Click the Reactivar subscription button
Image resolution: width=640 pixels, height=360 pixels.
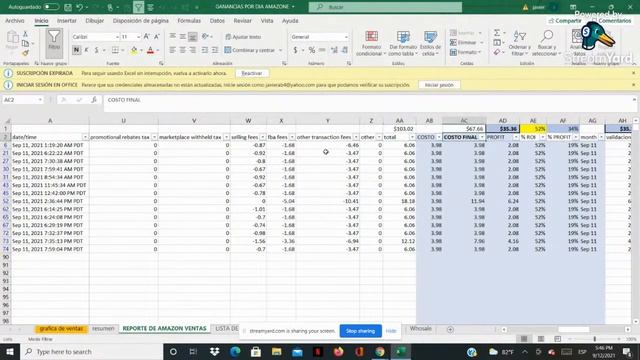[251, 73]
